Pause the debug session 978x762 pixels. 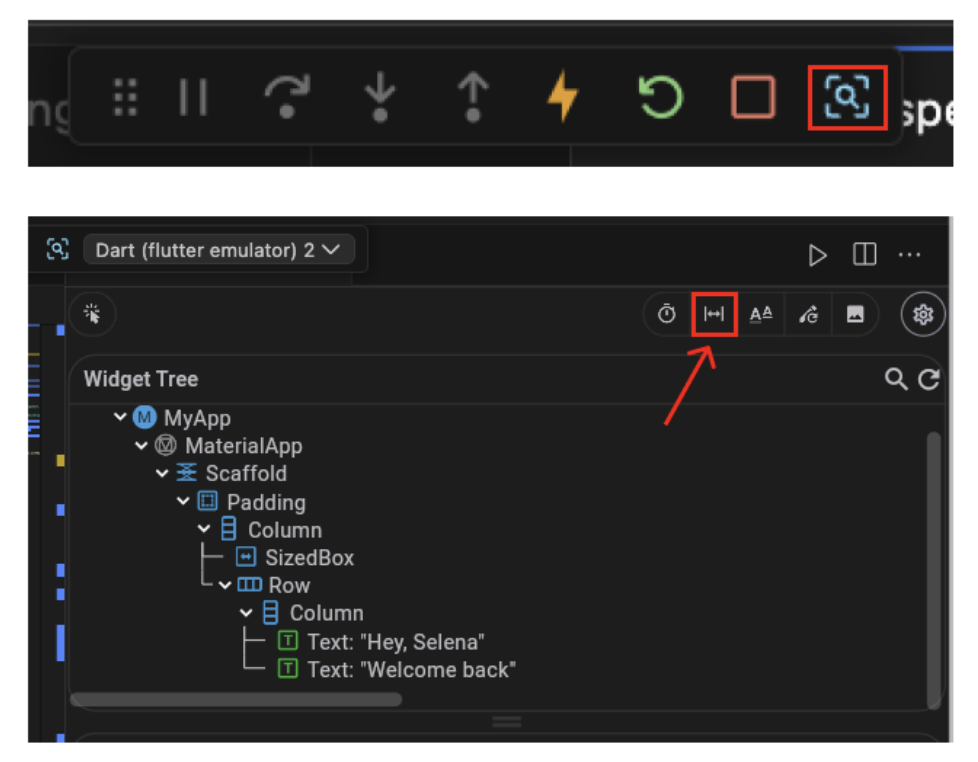[193, 97]
